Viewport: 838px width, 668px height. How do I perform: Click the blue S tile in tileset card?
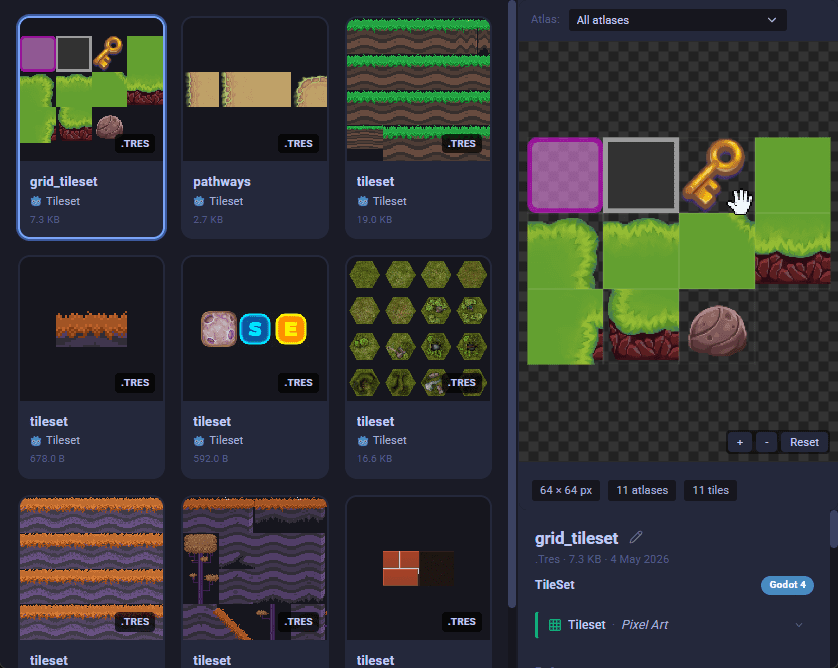point(255,329)
